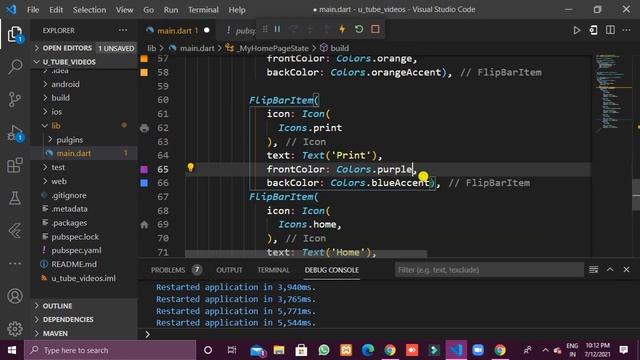
Task: Split the editor to the right
Action: (610, 30)
